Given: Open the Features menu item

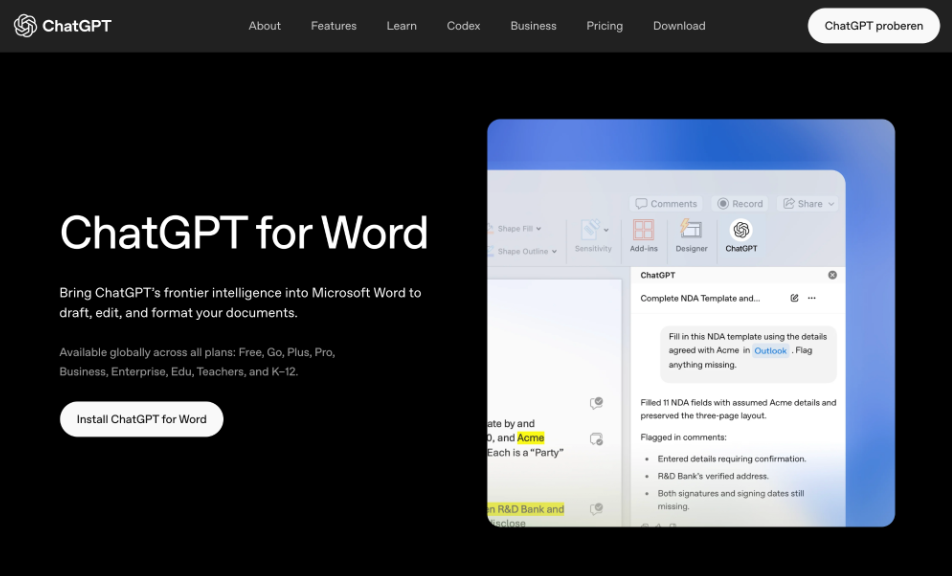Looking at the screenshot, I should pyautogui.click(x=333, y=25).
